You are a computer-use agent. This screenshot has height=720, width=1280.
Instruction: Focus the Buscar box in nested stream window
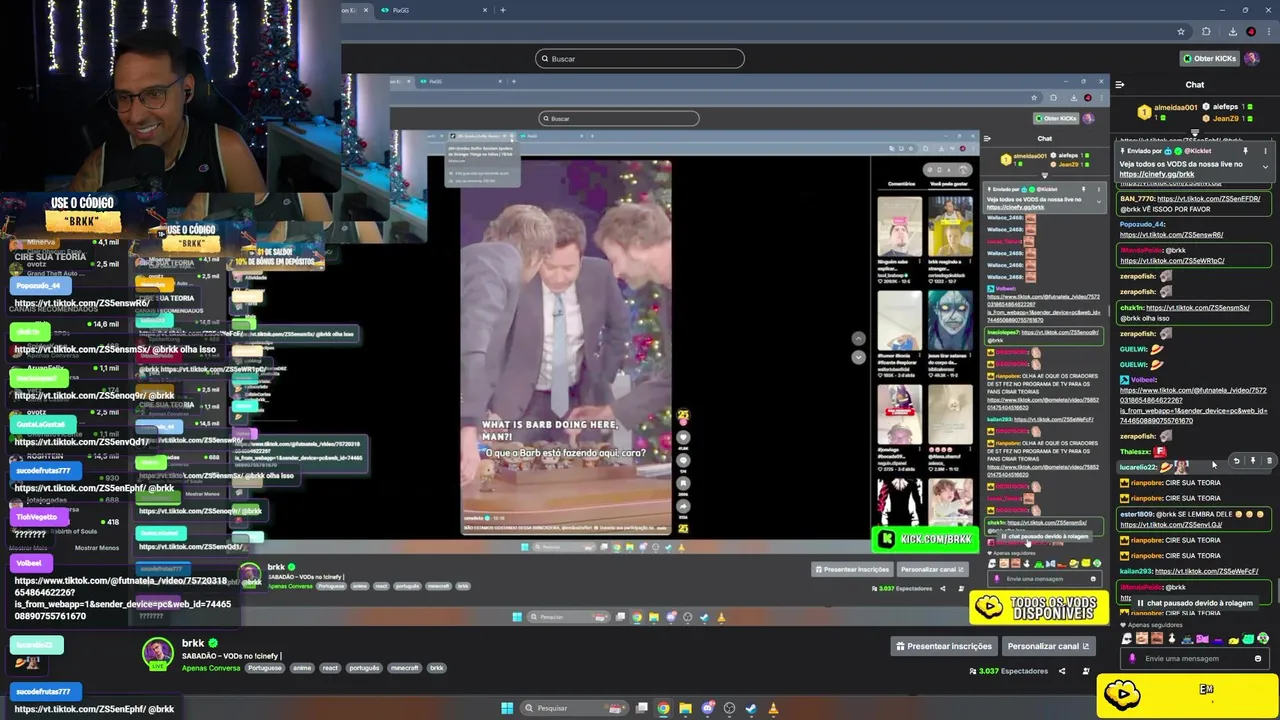coord(619,118)
